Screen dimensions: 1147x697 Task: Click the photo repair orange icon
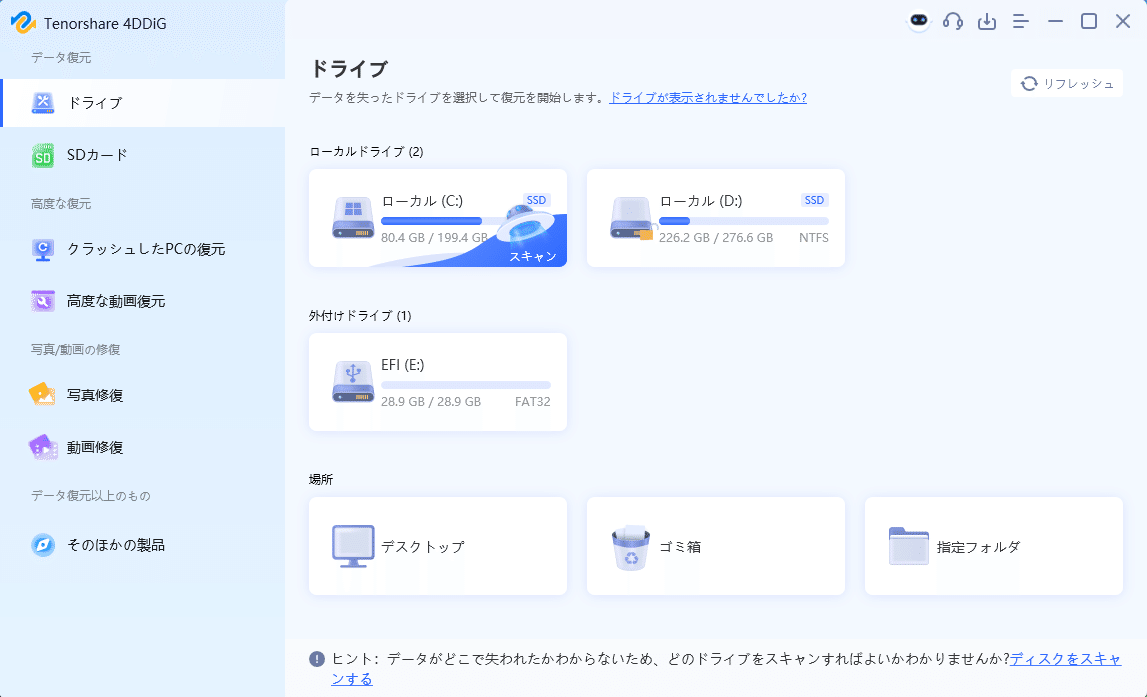click(42, 394)
